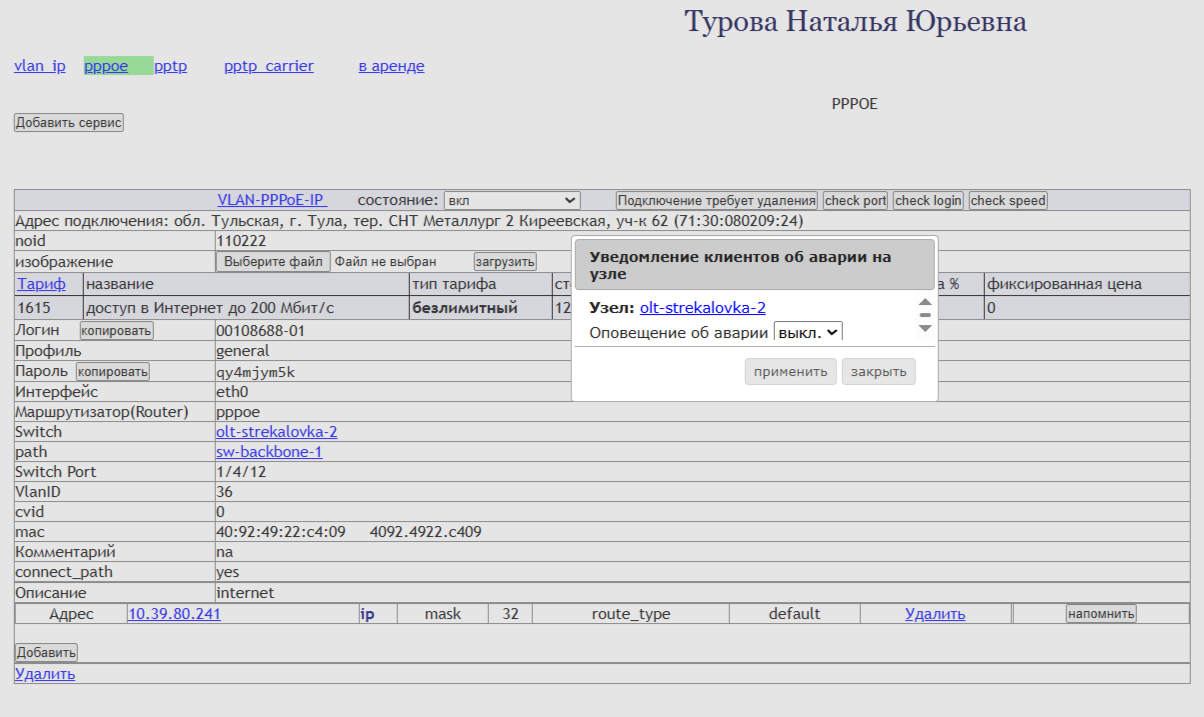
Task: Open the sw-backbone-1 path link
Action: click(x=269, y=452)
